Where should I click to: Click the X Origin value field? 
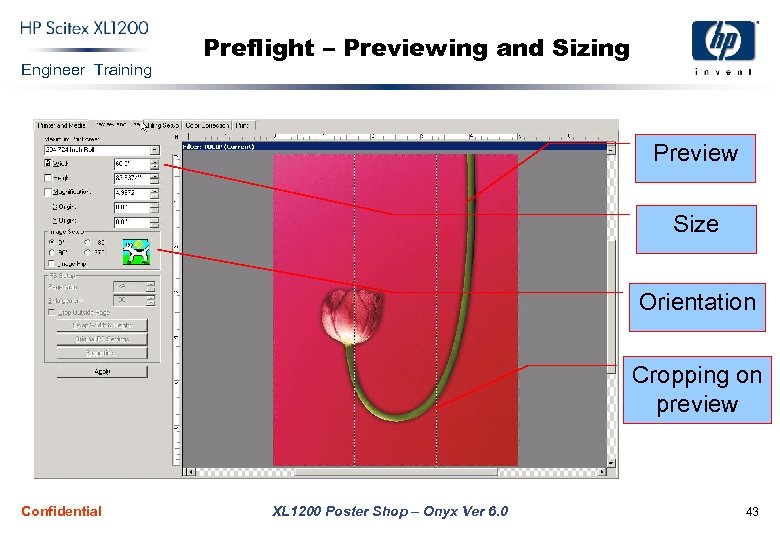tap(132, 207)
